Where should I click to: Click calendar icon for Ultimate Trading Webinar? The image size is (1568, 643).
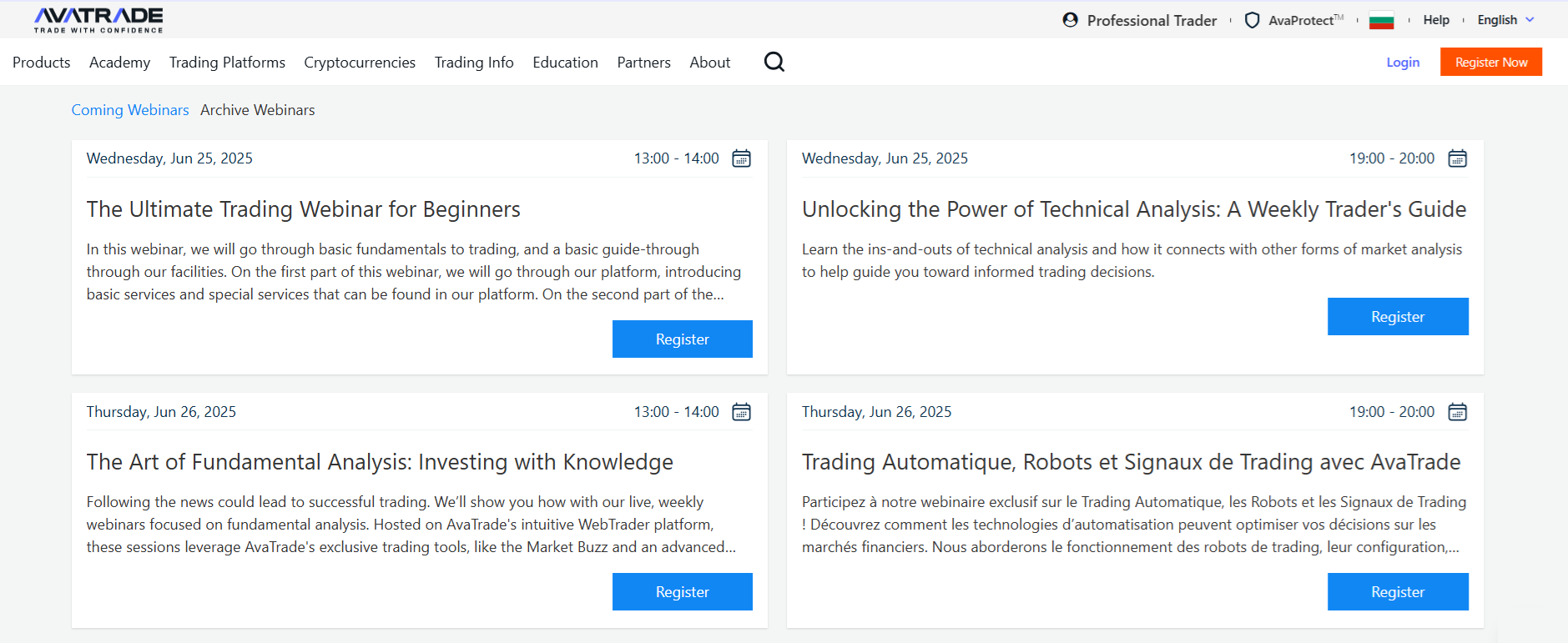click(741, 158)
